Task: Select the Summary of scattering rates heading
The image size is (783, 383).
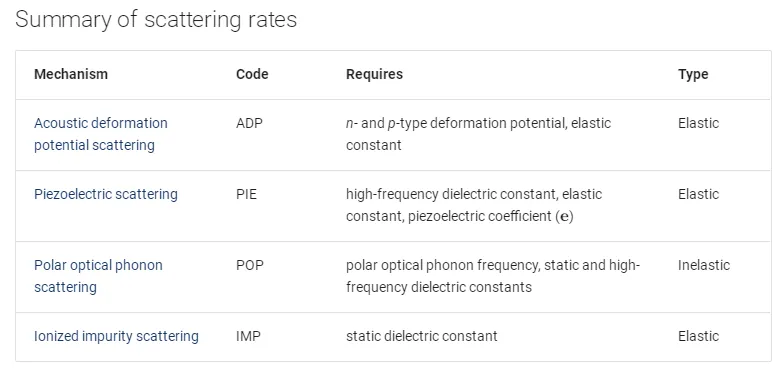Action: click(x=156, y=20)
